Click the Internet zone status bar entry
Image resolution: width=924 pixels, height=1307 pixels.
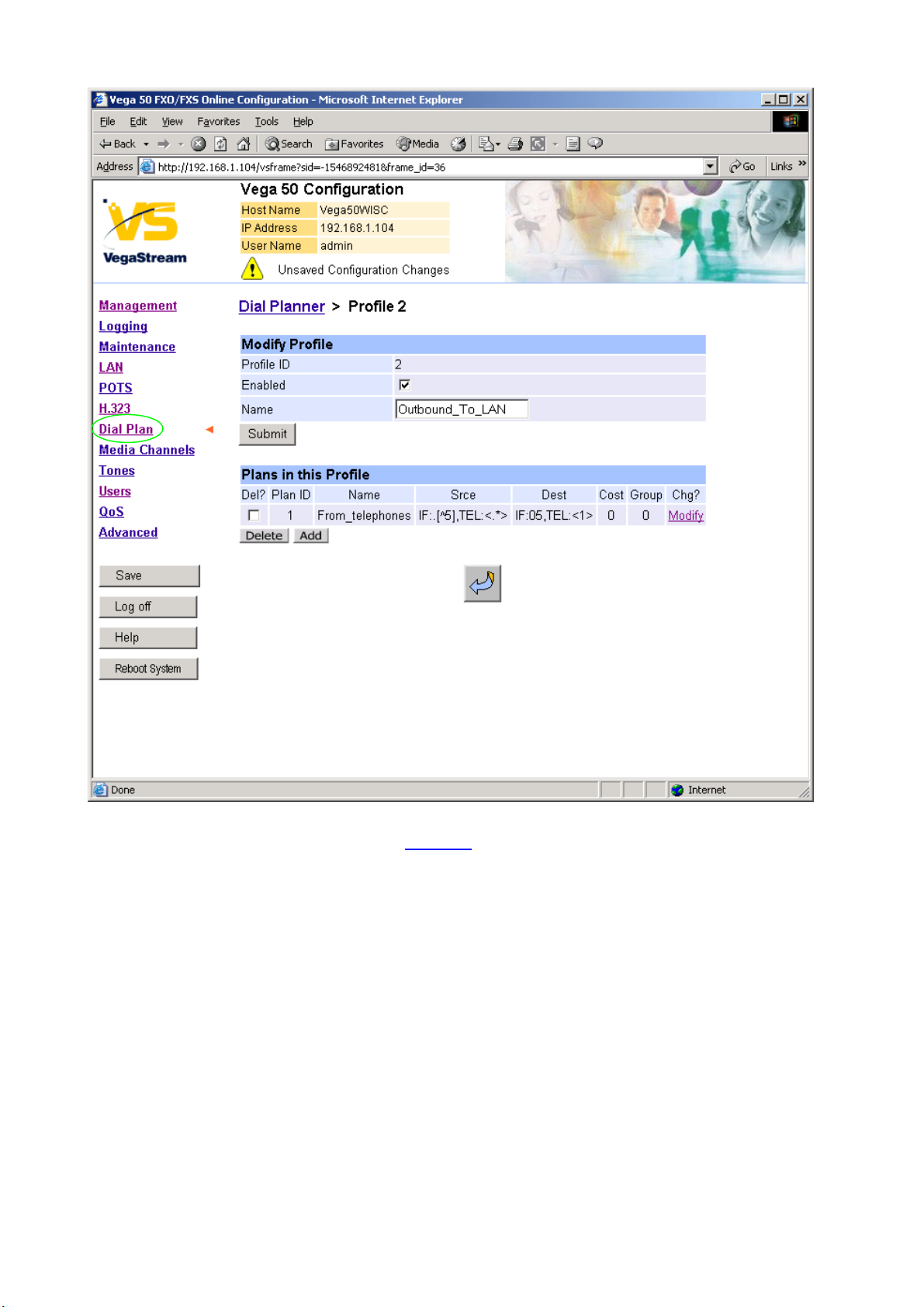click(x=698, y=790)
